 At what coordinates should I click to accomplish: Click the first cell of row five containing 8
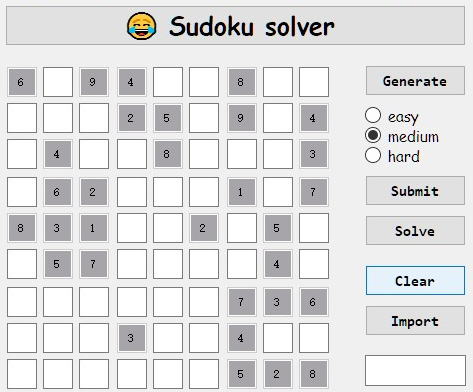tap(22, 228)
